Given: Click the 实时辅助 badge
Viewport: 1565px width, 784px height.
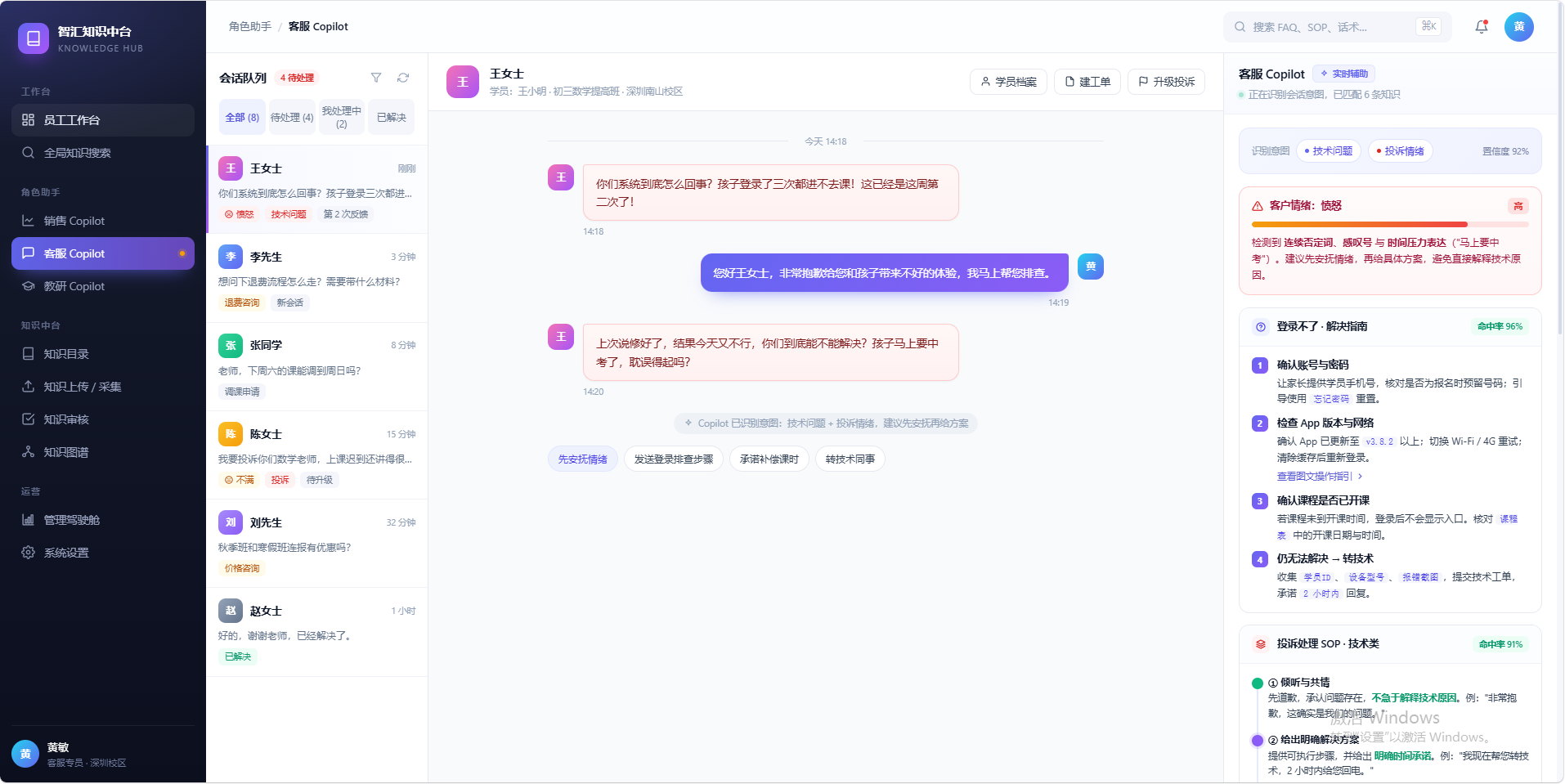Looking at the screenshot, I should pos(1344,74).
